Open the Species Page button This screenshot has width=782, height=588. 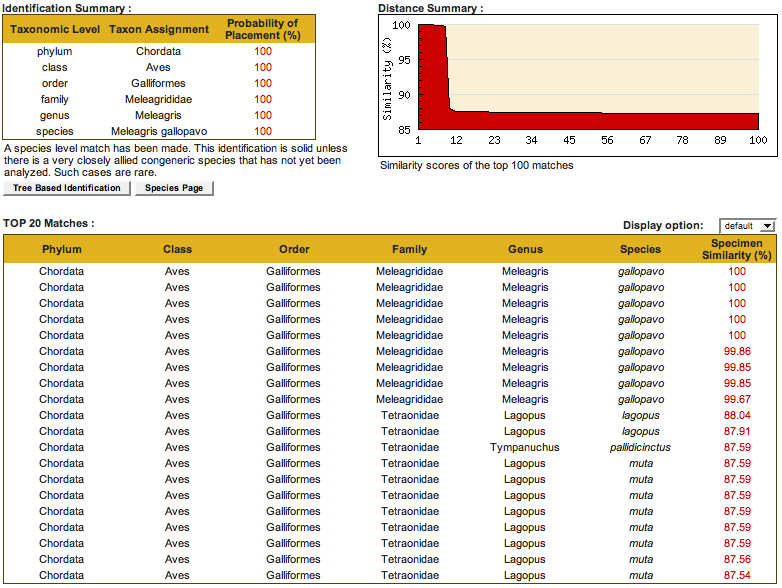(x=173, y=188)
